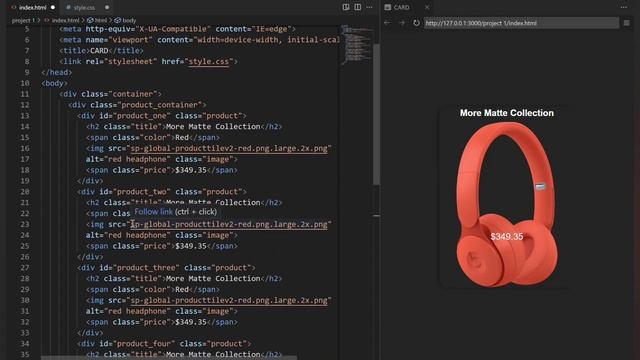This screenshot has height=360, width=640.
Task: Click the red headphone image in the preview
Action: coord(507,204)
